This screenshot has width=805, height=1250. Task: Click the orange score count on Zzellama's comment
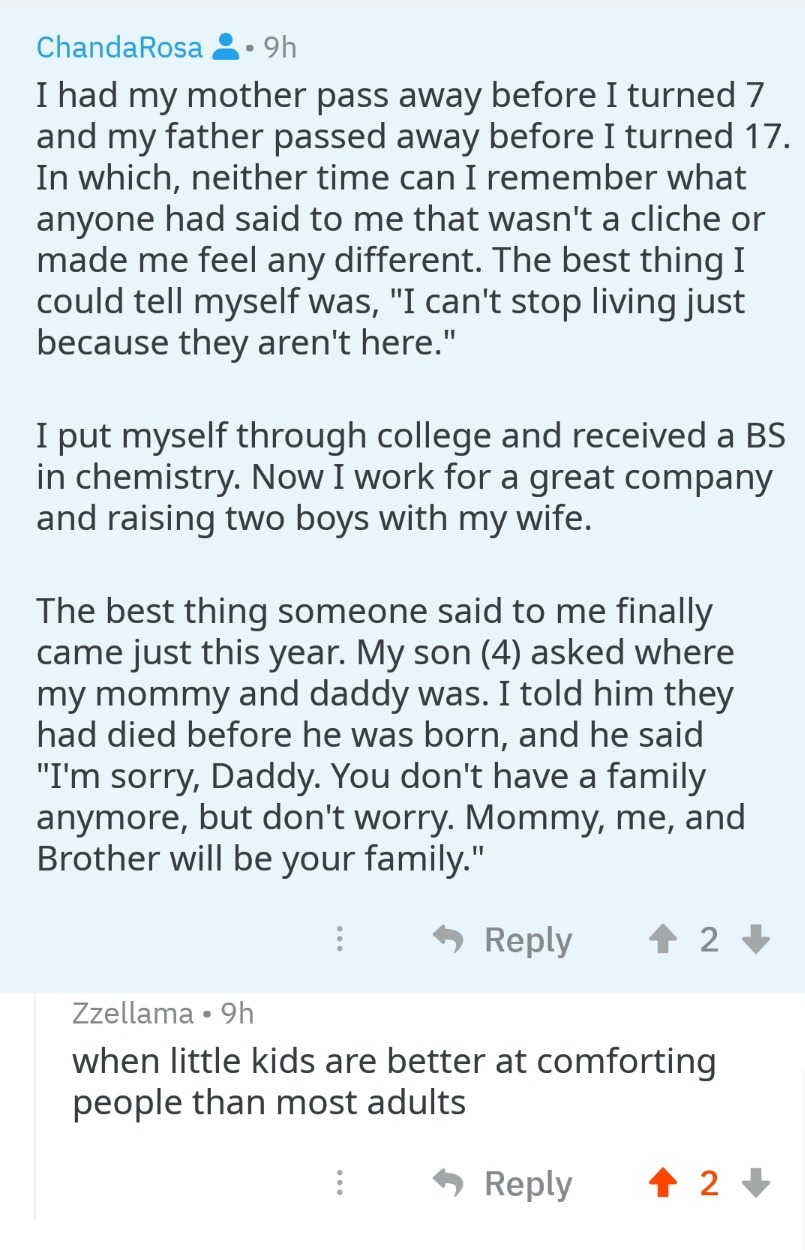point(709,1183)
